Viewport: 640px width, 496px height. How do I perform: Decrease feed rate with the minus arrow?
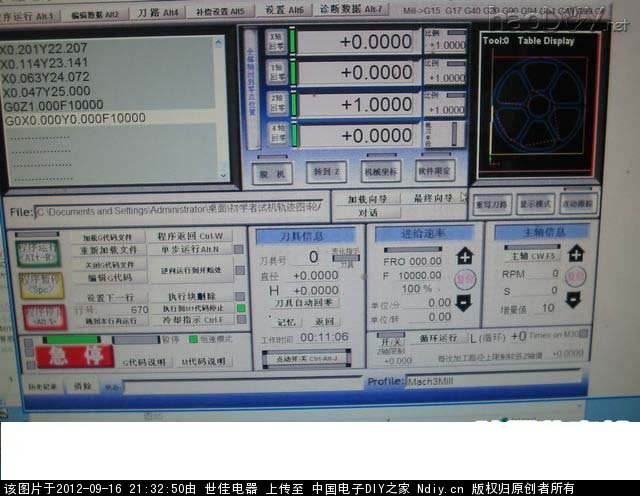(464, 302)
